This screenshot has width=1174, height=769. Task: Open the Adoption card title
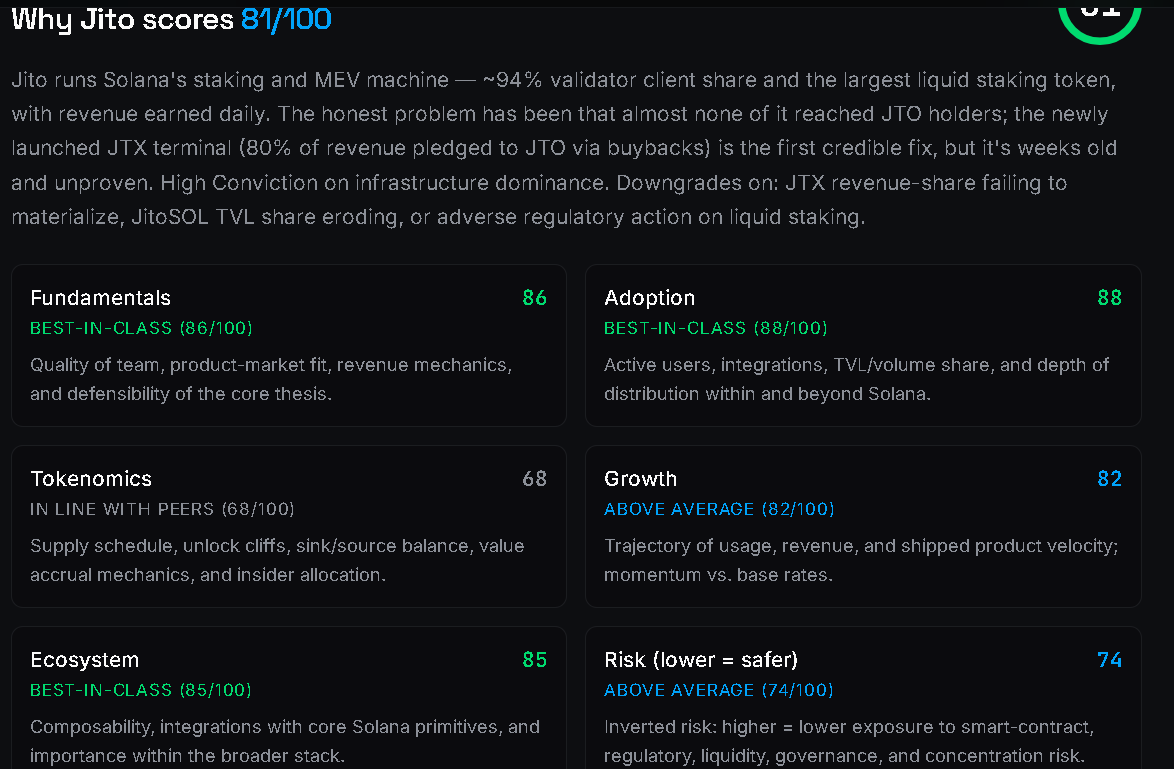pos(649,298)
